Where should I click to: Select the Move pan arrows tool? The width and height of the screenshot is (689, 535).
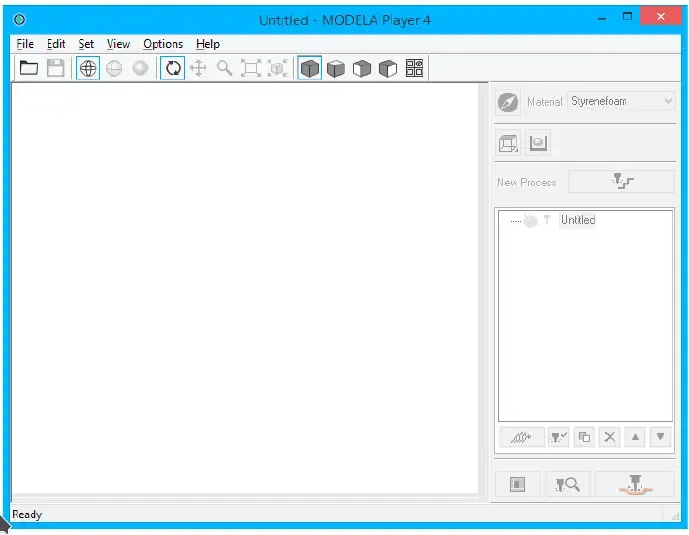tap(199, 68)
